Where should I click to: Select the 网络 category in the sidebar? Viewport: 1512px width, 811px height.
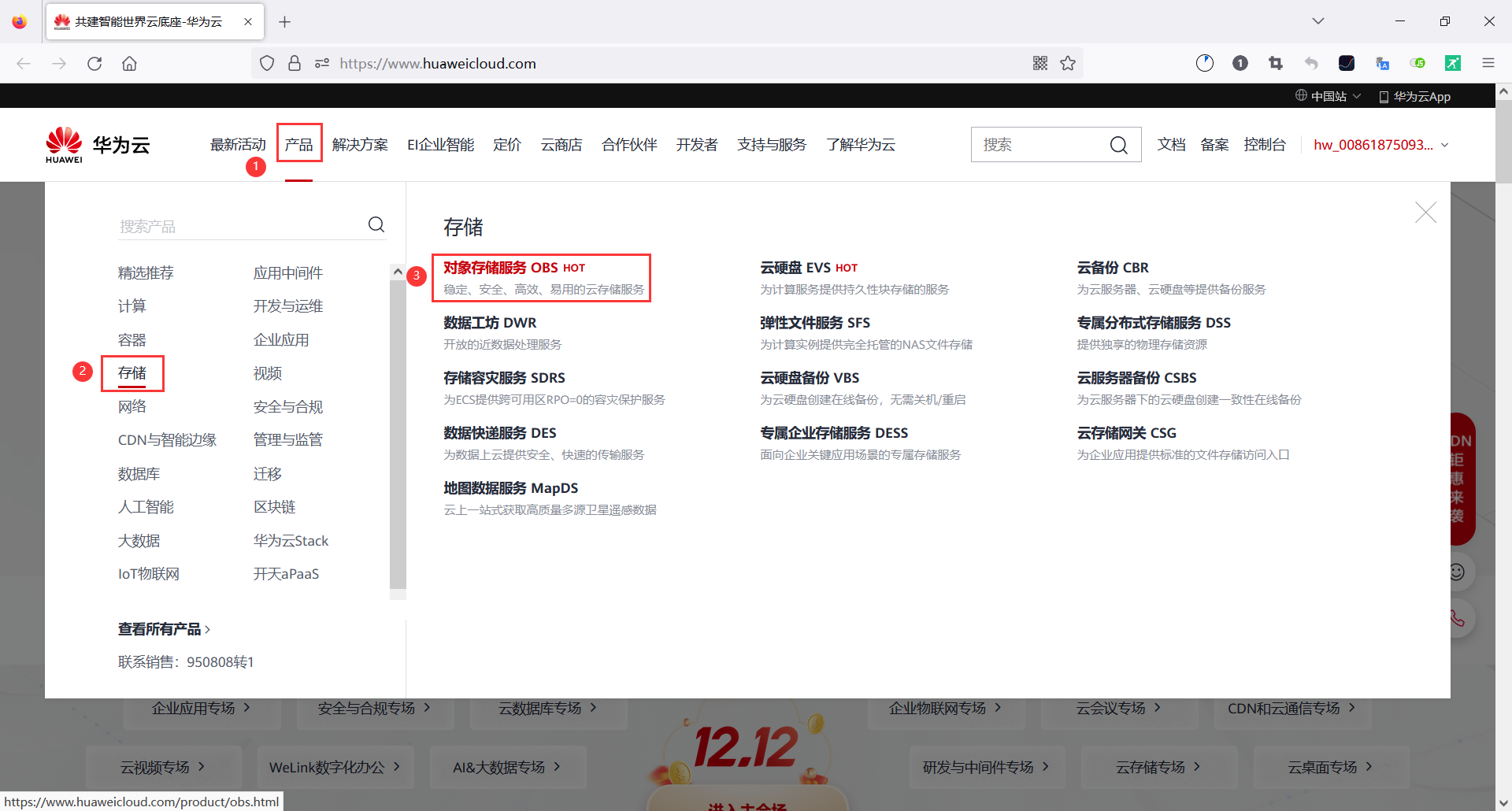[132, 406]
